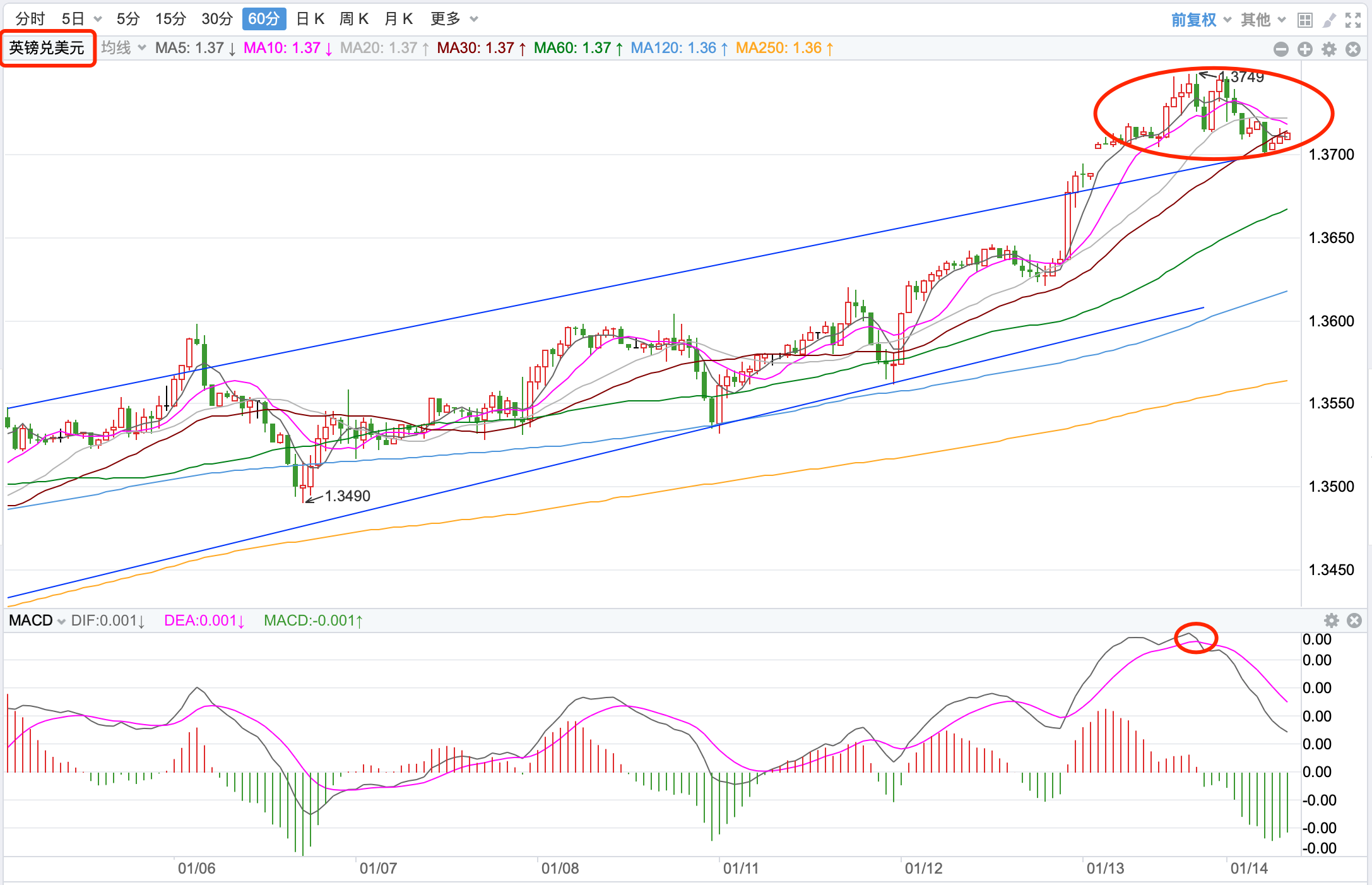Switch to the 15分 timeframe tab
The image size is (1372, 885).
point(170,19)
